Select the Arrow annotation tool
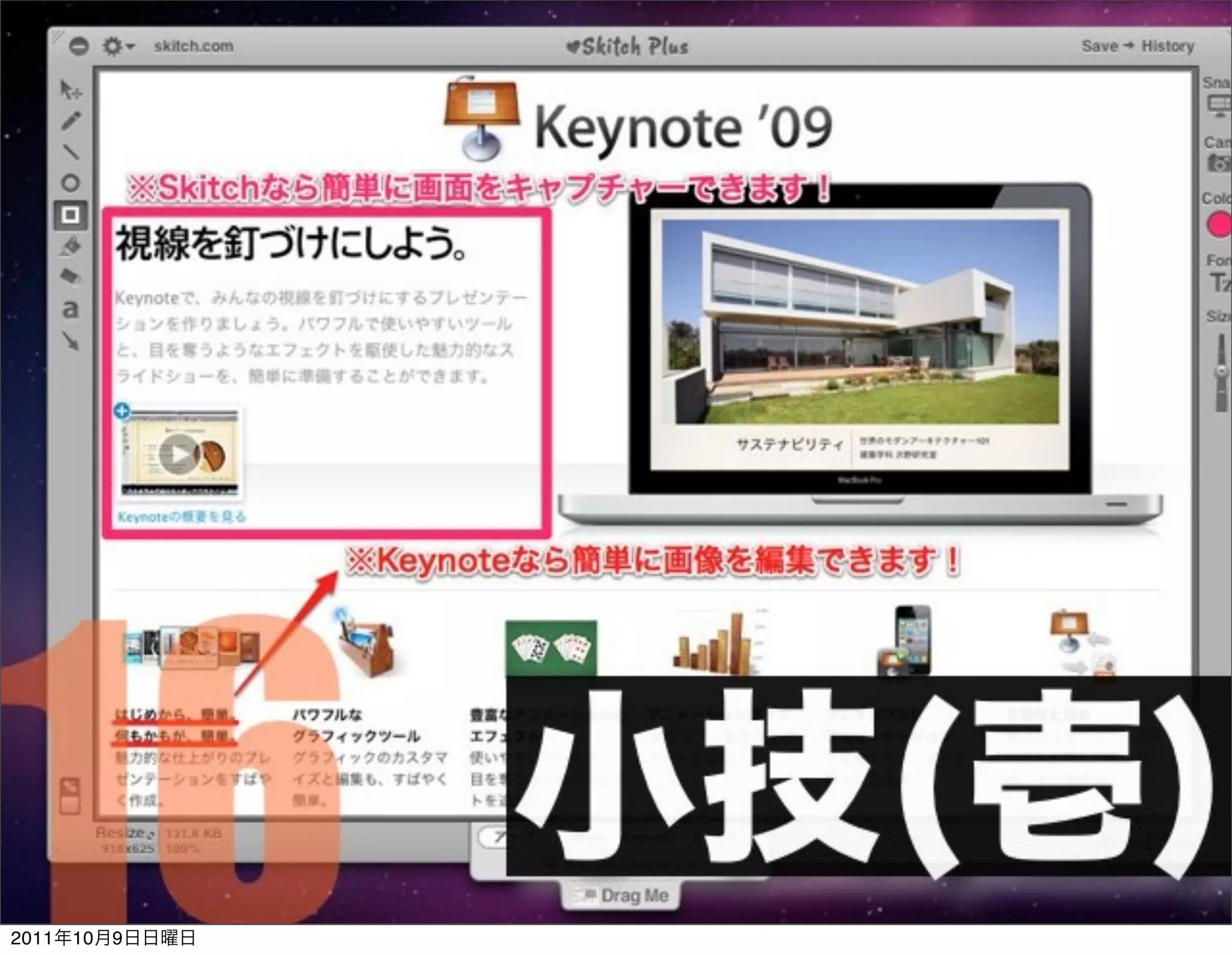This screenshot has width=1232, height=955. (x=71, y=341)
